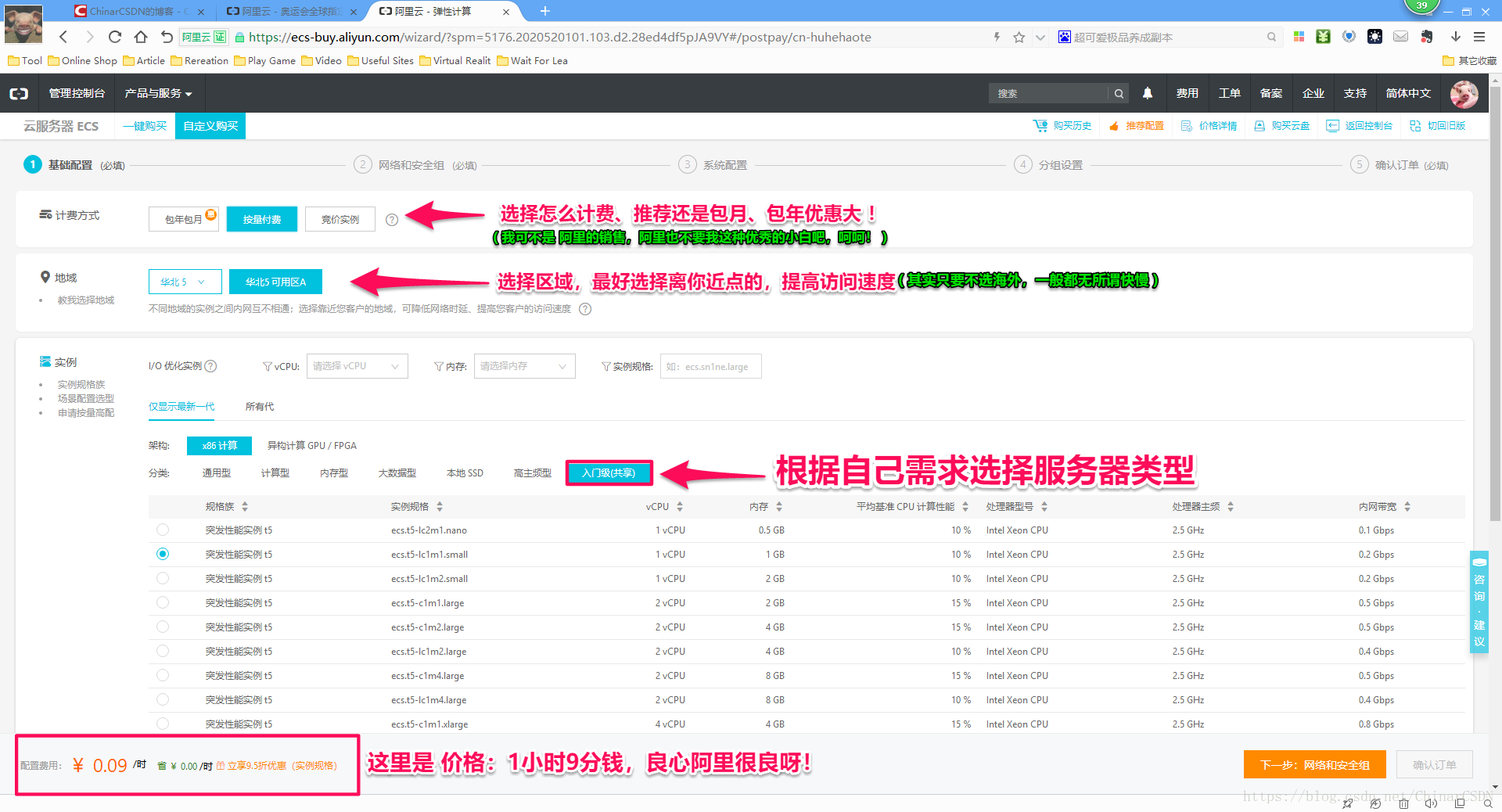Open 管理控制台 in header
The width and height of the screenshot is (1502, 812).
point(77,93)
